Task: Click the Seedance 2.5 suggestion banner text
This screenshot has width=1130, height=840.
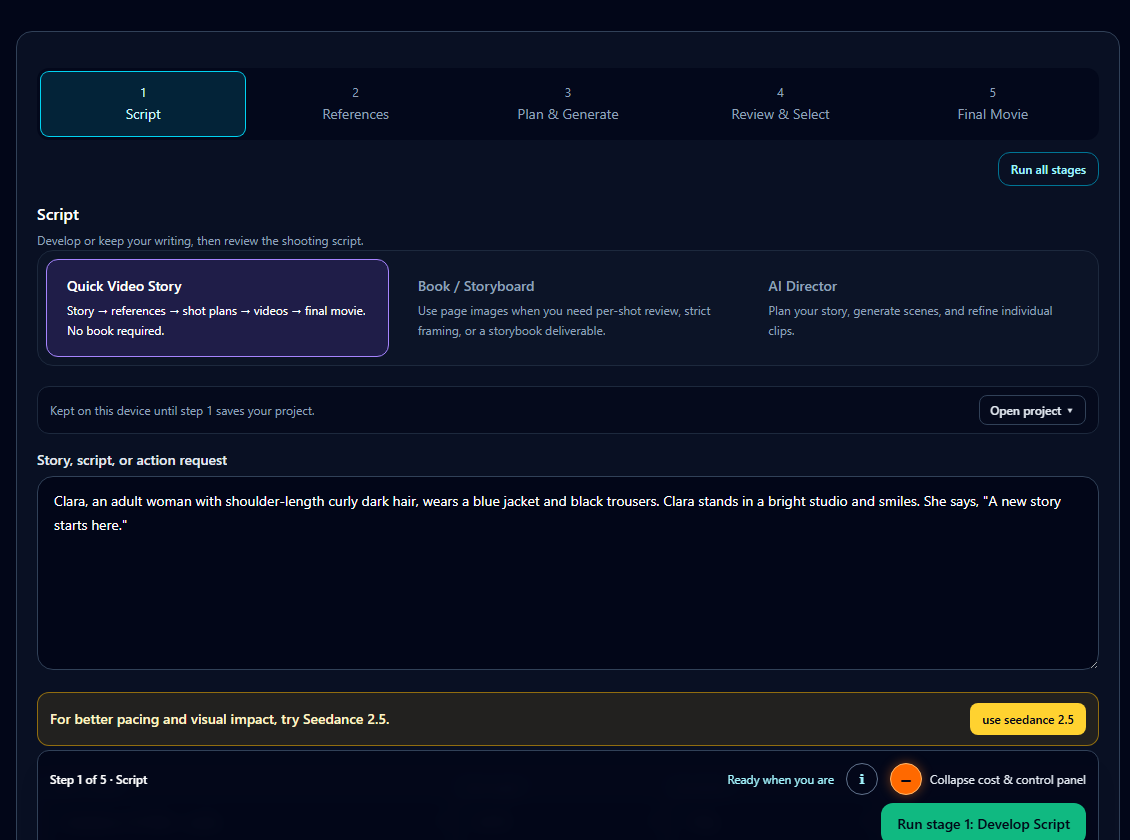Action: 219,719
